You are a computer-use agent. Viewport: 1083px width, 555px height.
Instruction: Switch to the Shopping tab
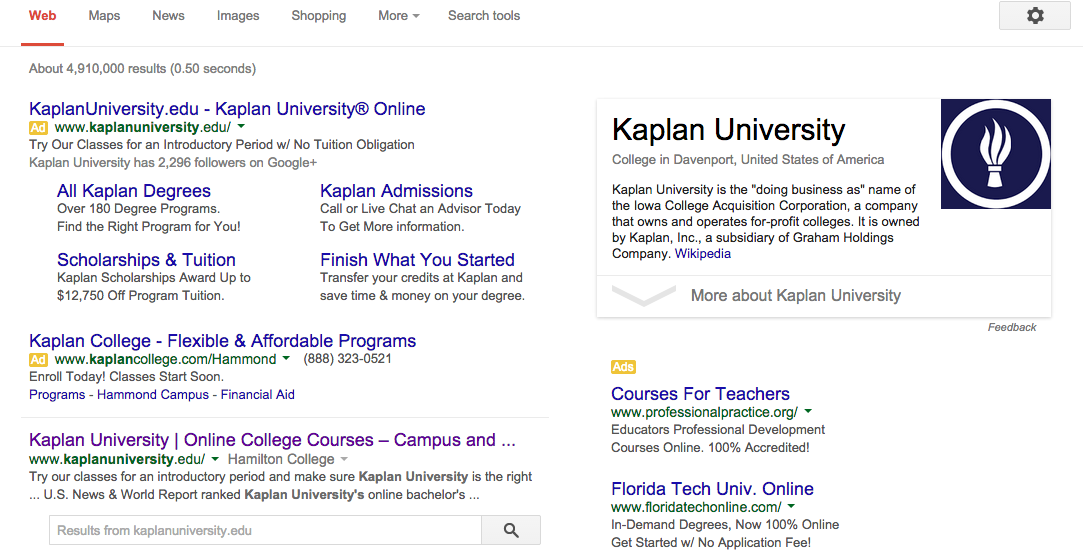[x=318, y=16]
